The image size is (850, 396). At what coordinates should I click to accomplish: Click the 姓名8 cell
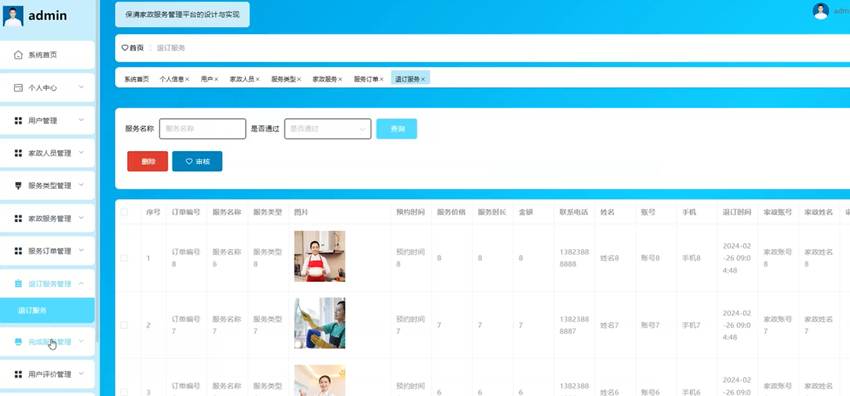[609, 258]
